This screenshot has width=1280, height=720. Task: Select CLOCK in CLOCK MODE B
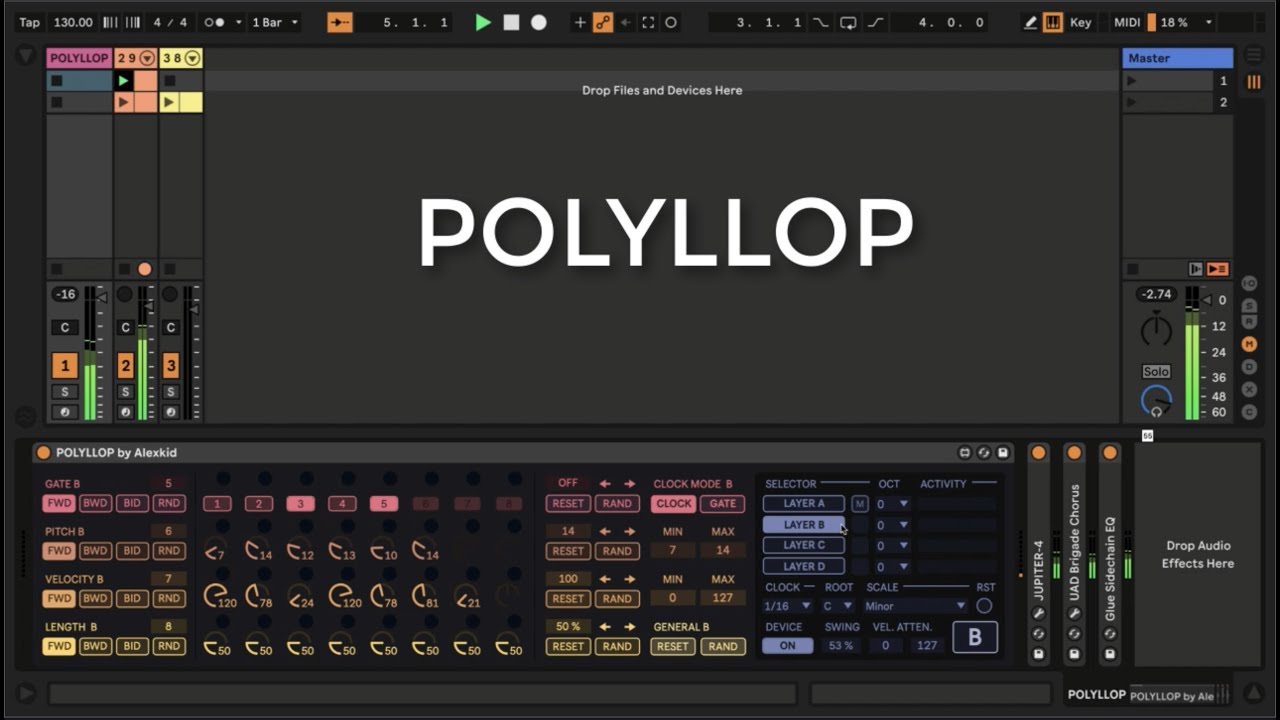(673, 504)
